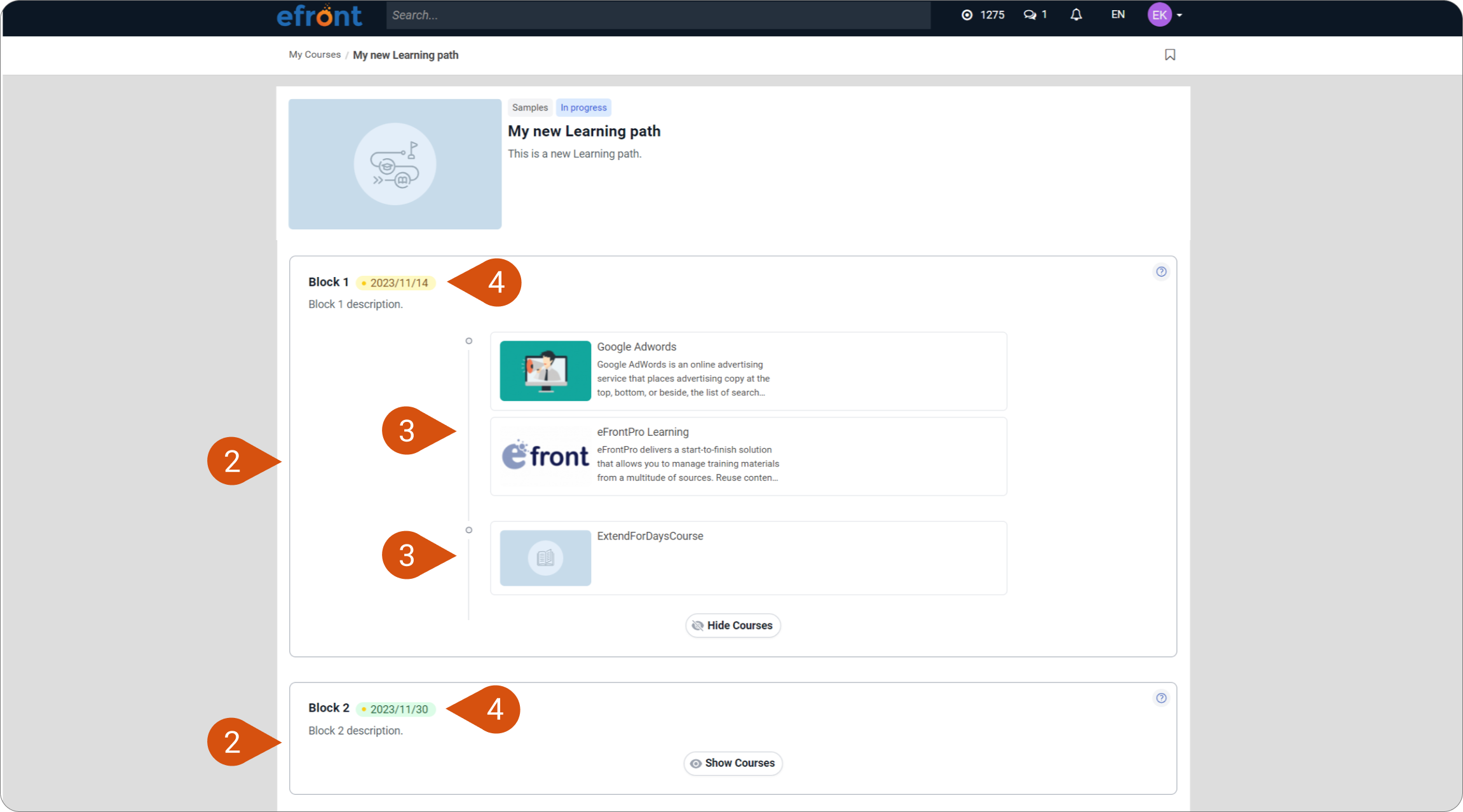Screen dimensions: 1463x812
Task: Click the Samples category tag
Action: click(530, 107)
